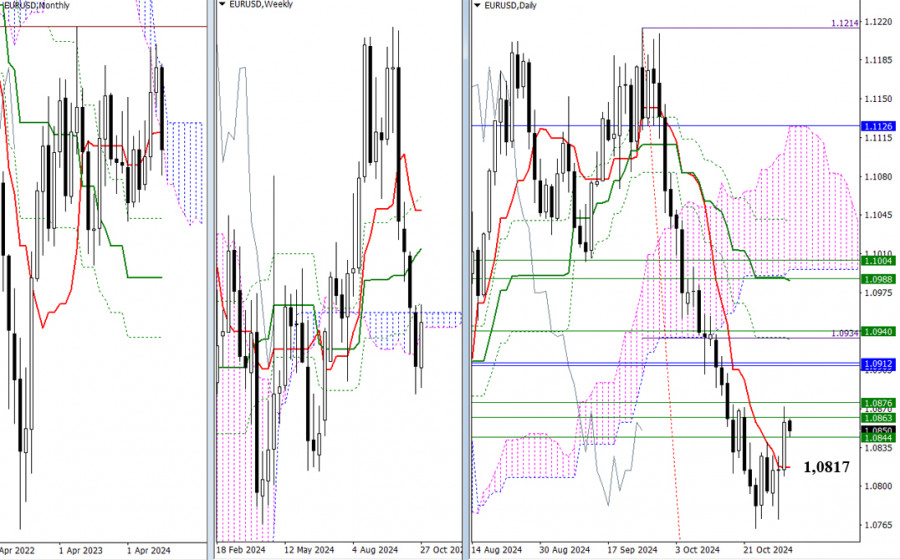Click the 1.0940 green price label
Screen dimensions: 900x560
[x=878, y=332]
